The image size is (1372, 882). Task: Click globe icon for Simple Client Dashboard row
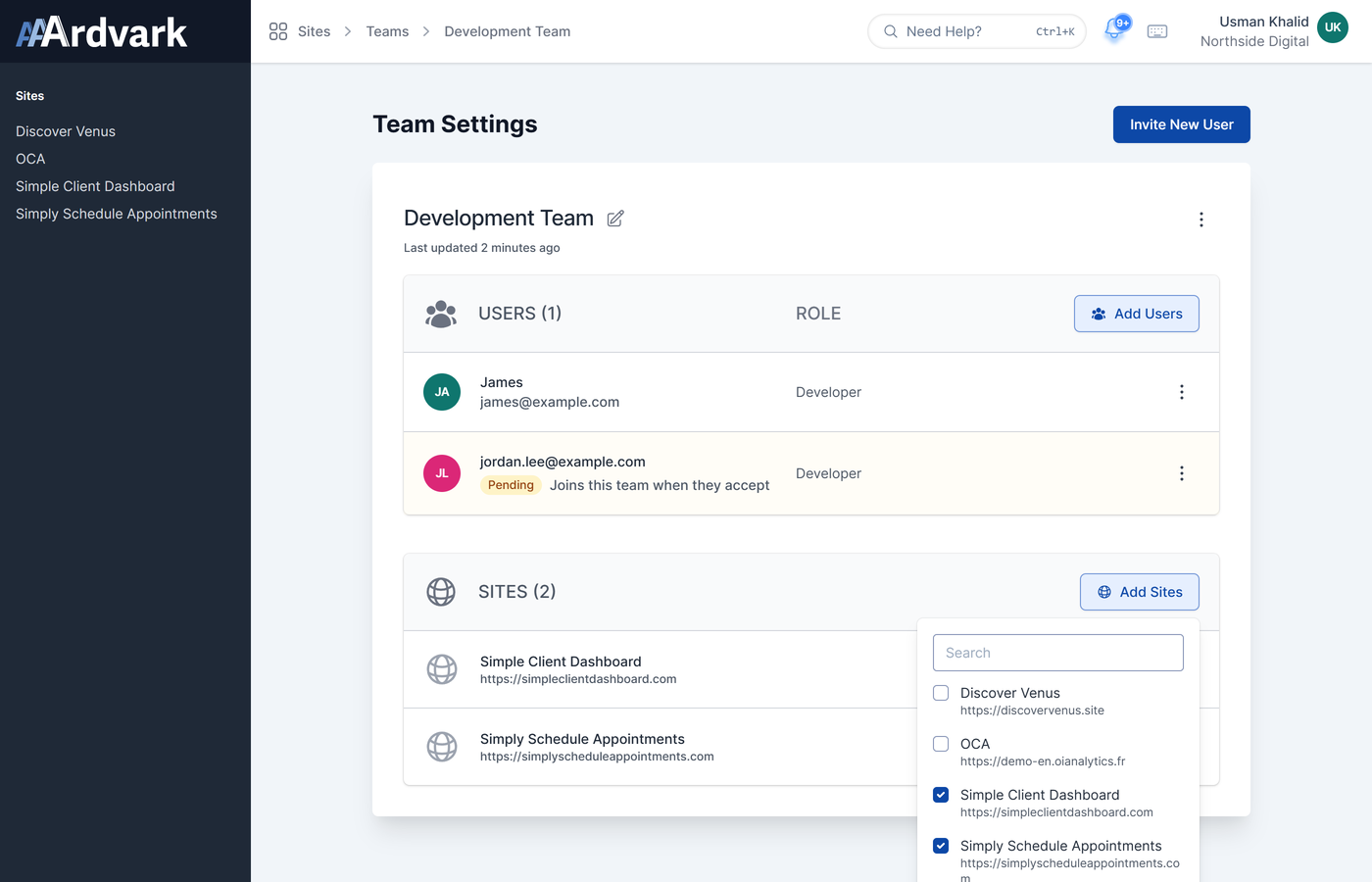pyautogui.click(x=442, y=669)
